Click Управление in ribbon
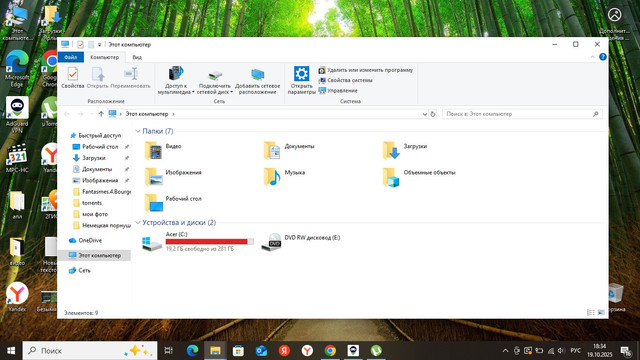The height and width of the screenshot is (360, 640). (x=338, y=91)
